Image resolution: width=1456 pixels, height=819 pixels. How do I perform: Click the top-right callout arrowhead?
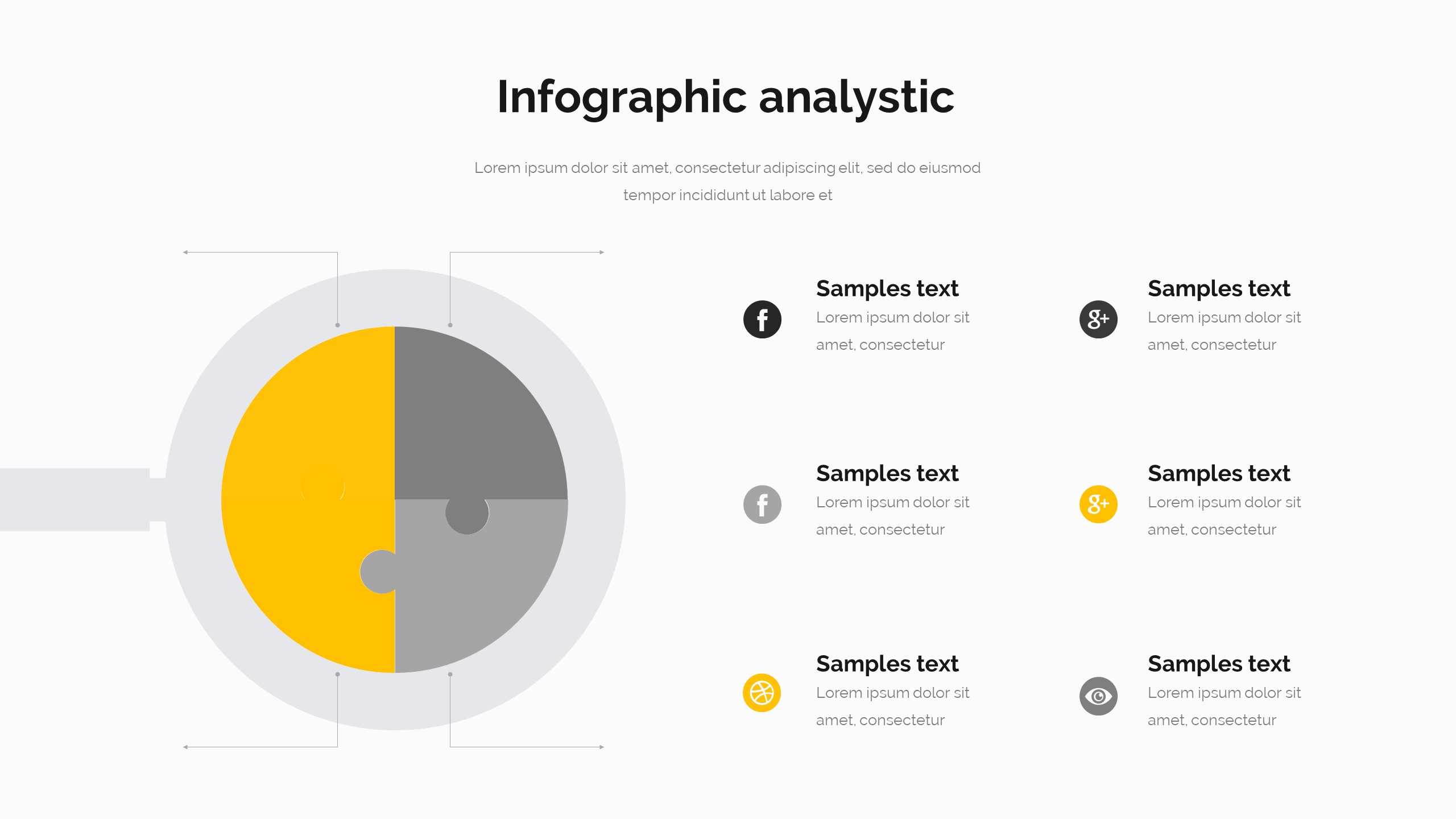[x=602, y=252]
